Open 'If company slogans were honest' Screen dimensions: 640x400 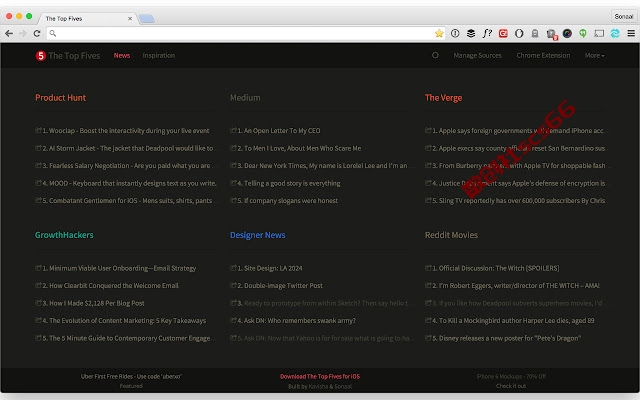tap(287, 200)
